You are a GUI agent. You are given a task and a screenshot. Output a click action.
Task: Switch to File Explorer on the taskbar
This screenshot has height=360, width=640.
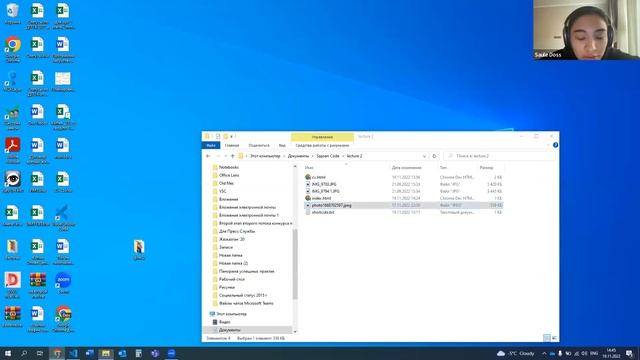point(106,353)
